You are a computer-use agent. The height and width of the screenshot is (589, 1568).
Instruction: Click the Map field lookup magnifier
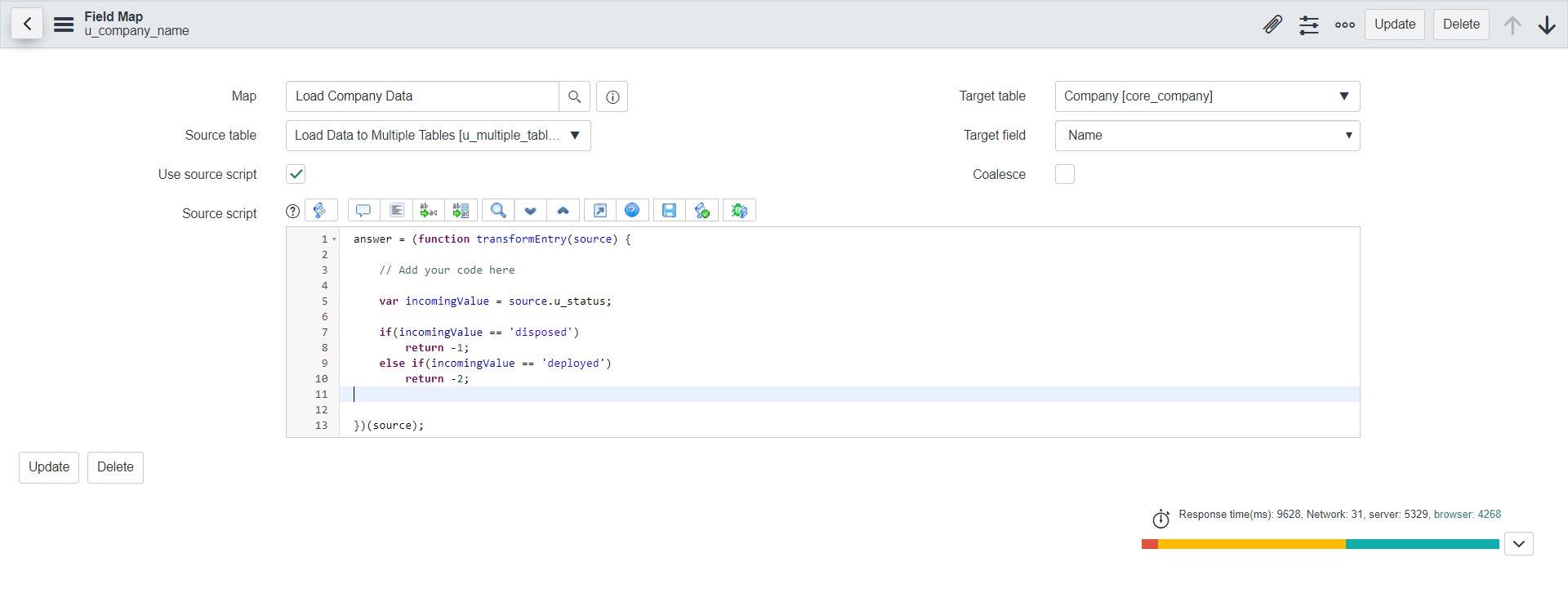(574, 96)
